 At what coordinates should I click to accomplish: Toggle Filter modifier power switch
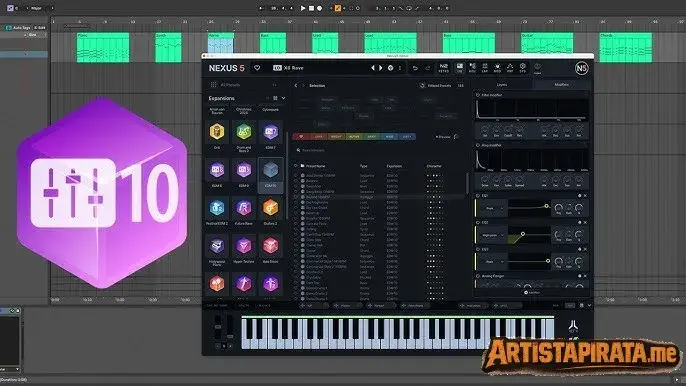[478, 95]
